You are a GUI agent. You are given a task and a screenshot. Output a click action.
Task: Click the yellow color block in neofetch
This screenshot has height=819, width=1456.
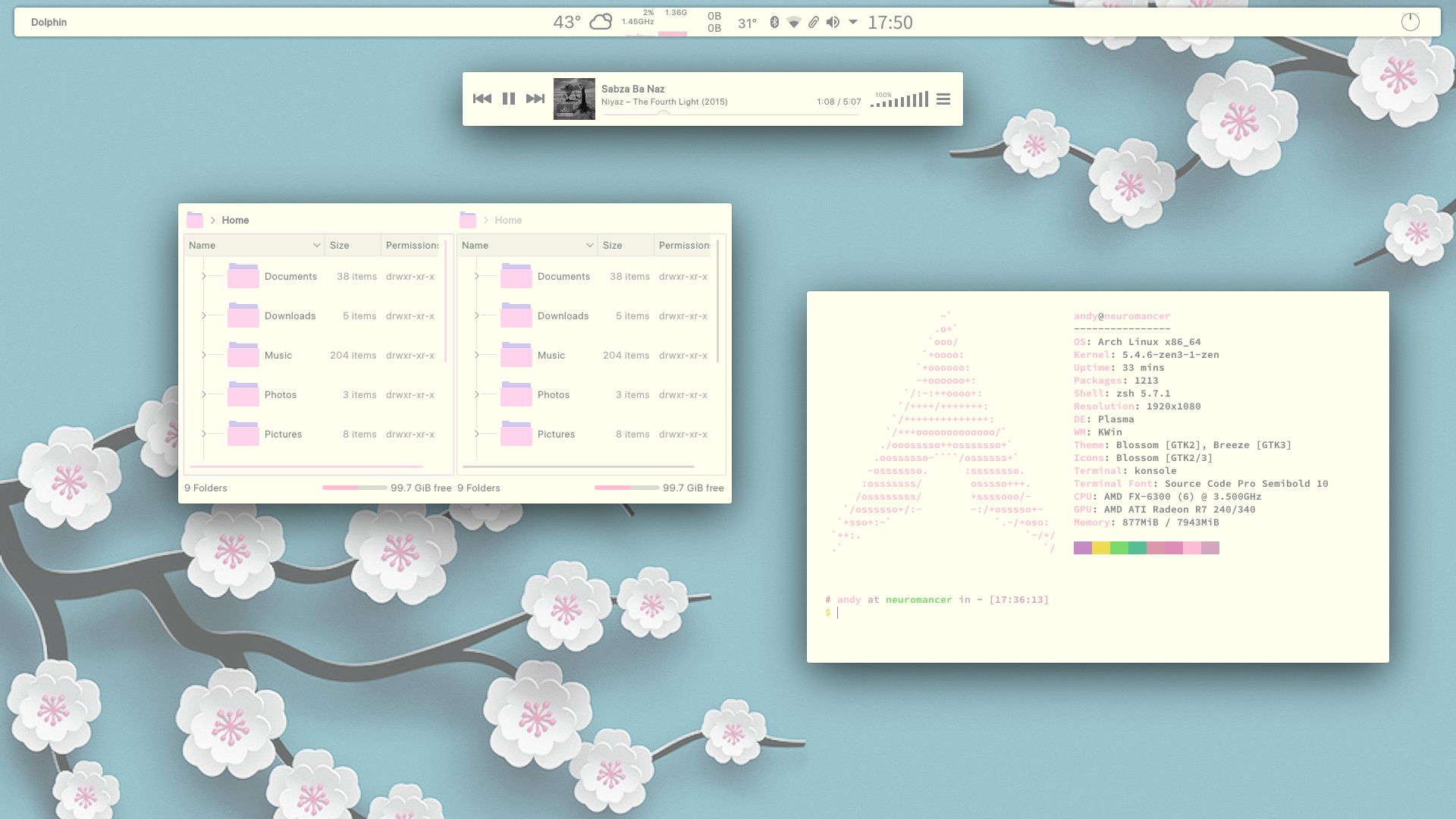click(x=1101, y=548)
